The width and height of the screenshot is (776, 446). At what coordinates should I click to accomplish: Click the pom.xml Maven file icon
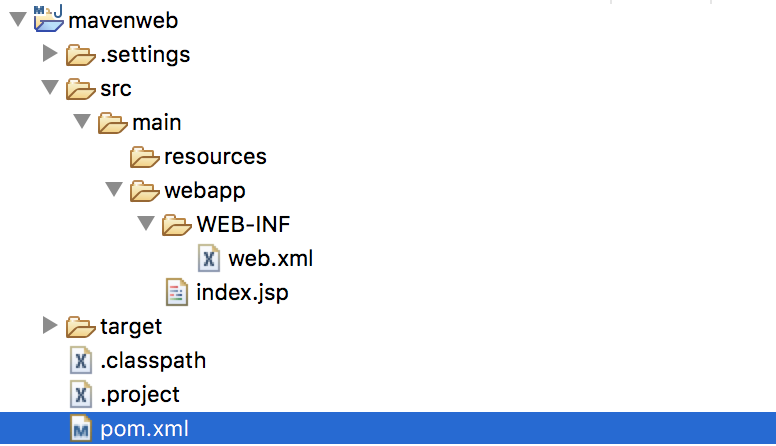pyautogui.click(x=81, y=428)
